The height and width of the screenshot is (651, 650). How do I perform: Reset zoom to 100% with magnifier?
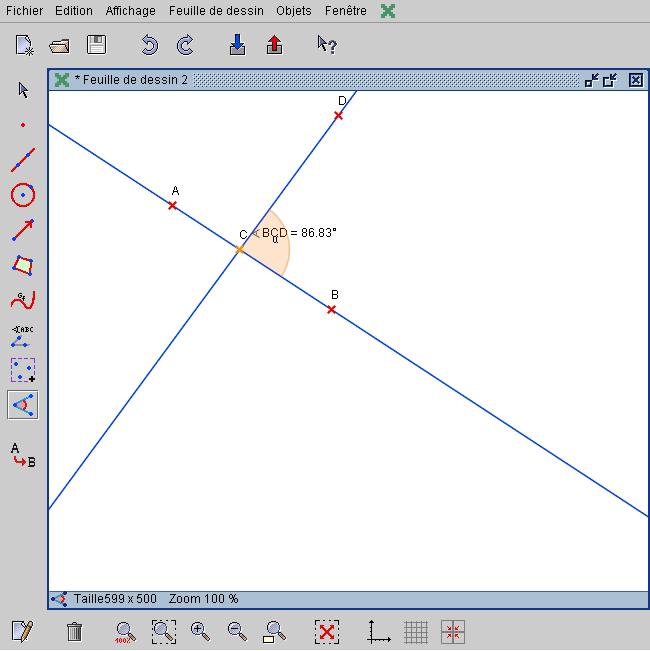tap(125, 632)
